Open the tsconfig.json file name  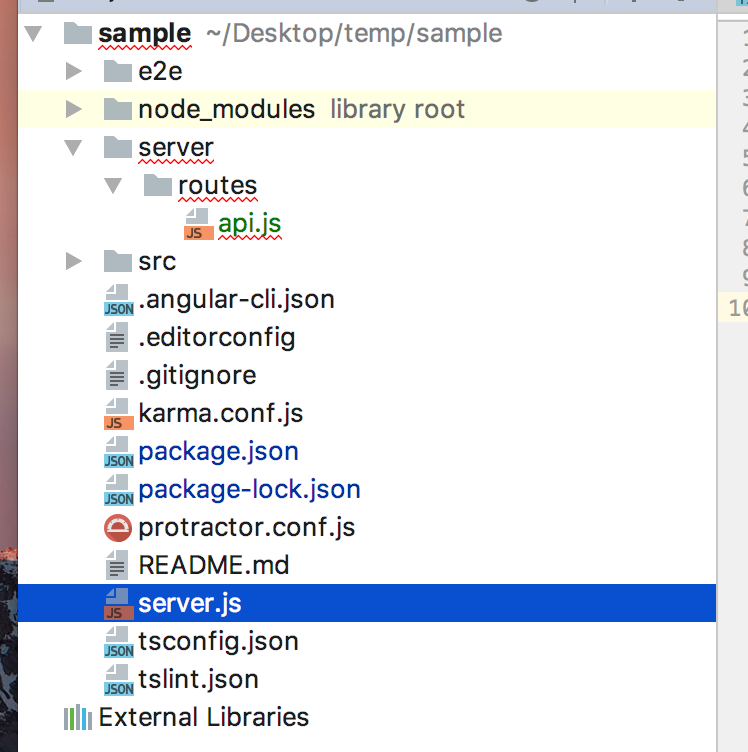[x=219, y=642]
